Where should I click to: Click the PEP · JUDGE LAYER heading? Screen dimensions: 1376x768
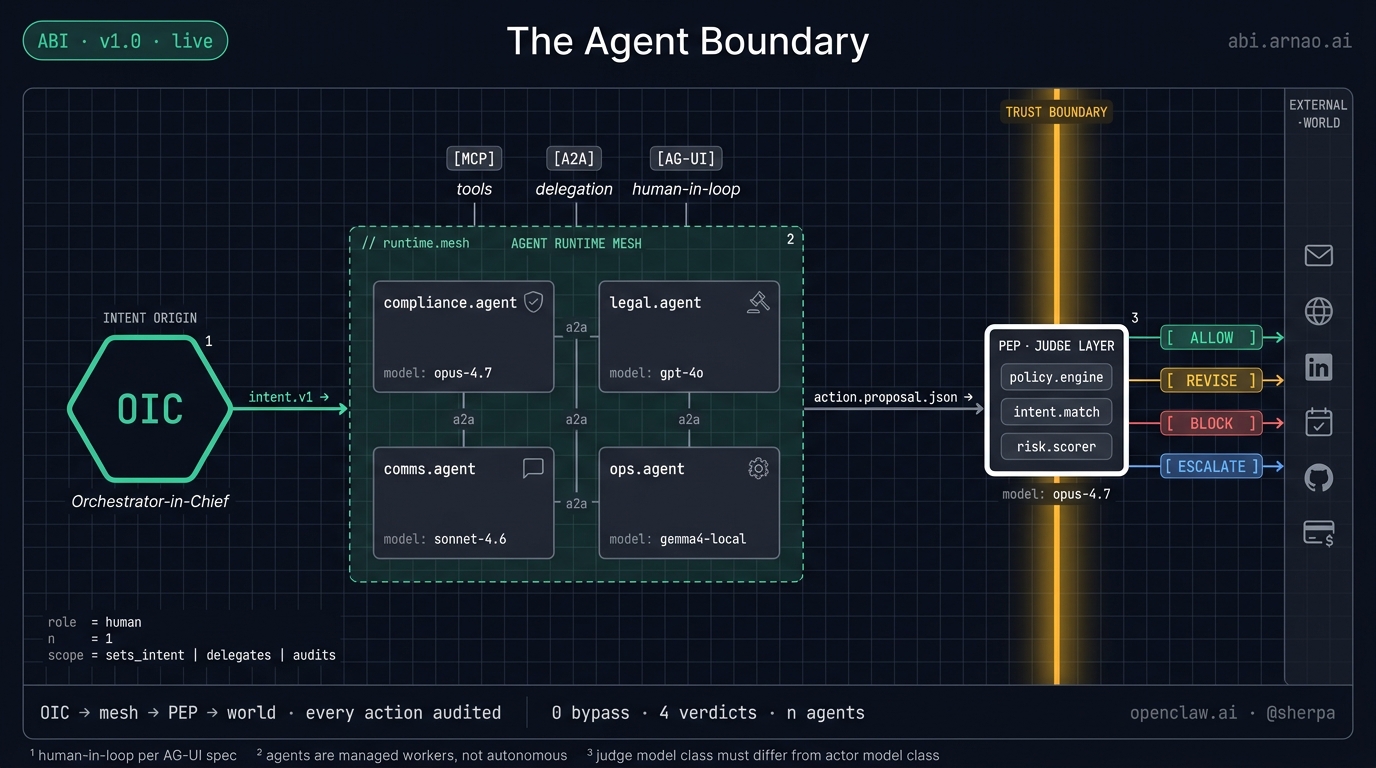click(x=1056, y=345)
